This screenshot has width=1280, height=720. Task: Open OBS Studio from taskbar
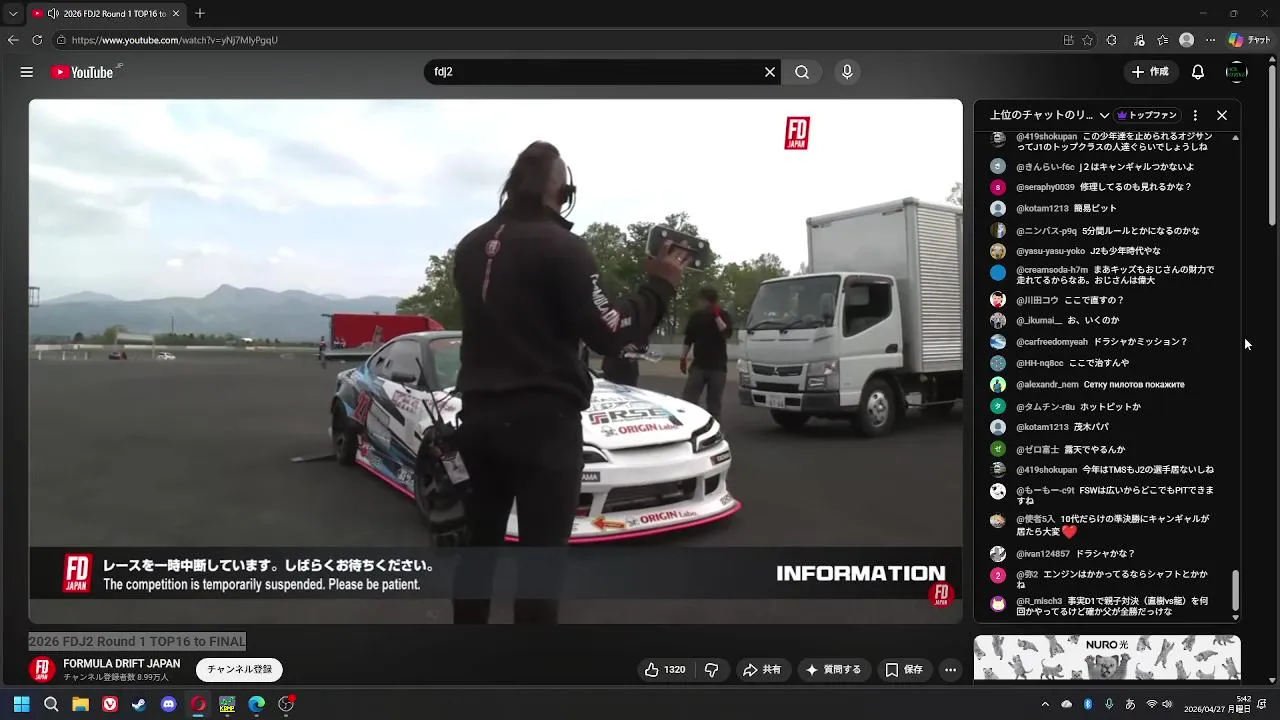pos(286,704)
